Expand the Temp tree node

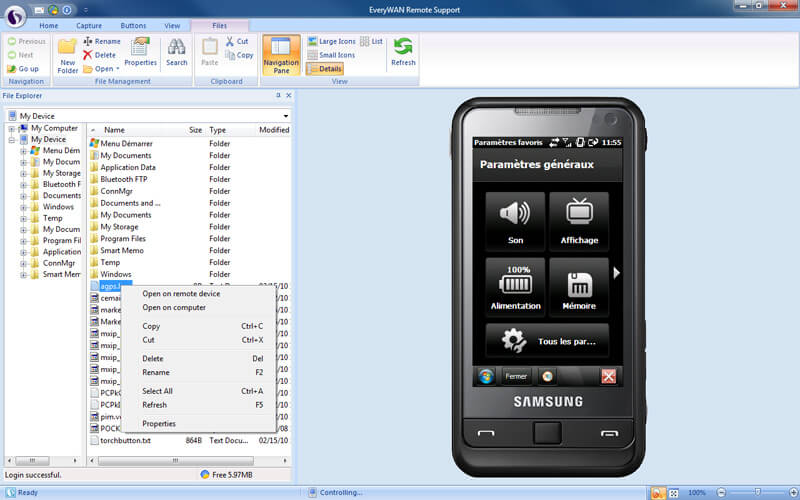tap(23, 218)
